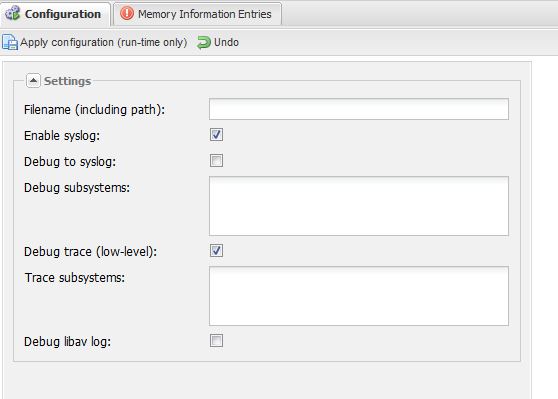Click the green Undo arrow icon
Screen dimensions: 558x399
204,42
